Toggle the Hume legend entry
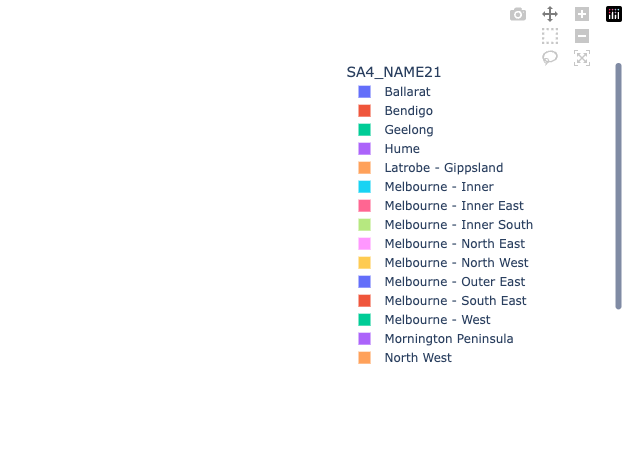627x449 pixels. pyautogui.click(x=402, y=149)
